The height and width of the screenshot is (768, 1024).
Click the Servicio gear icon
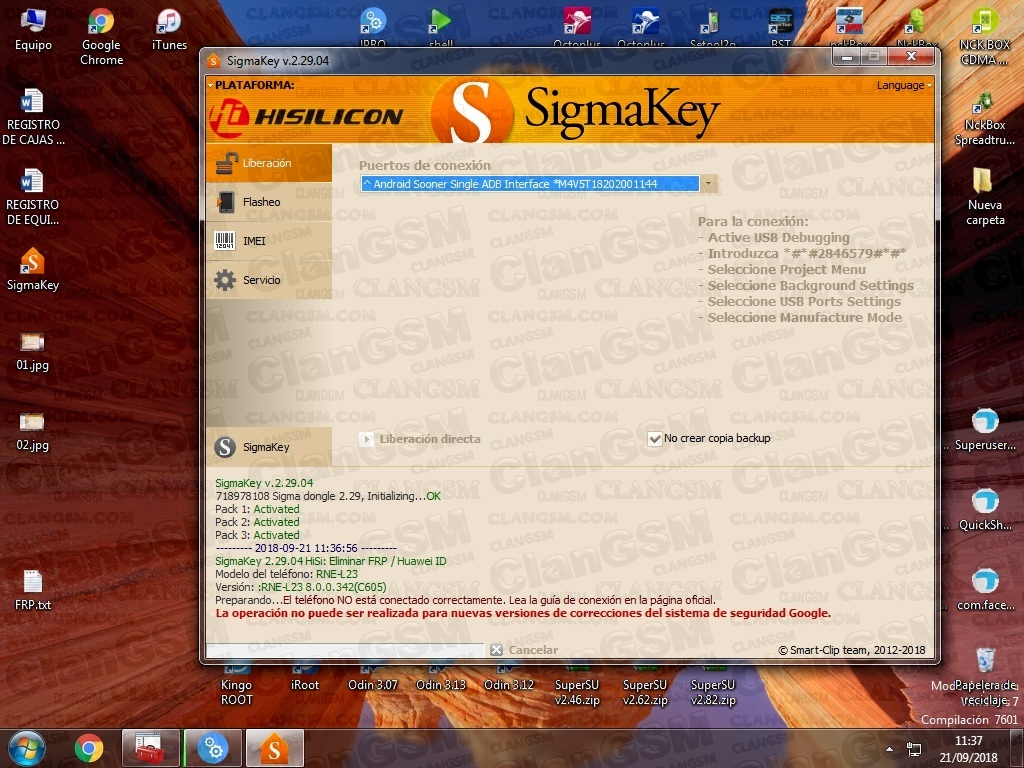(x=225, y=280)
